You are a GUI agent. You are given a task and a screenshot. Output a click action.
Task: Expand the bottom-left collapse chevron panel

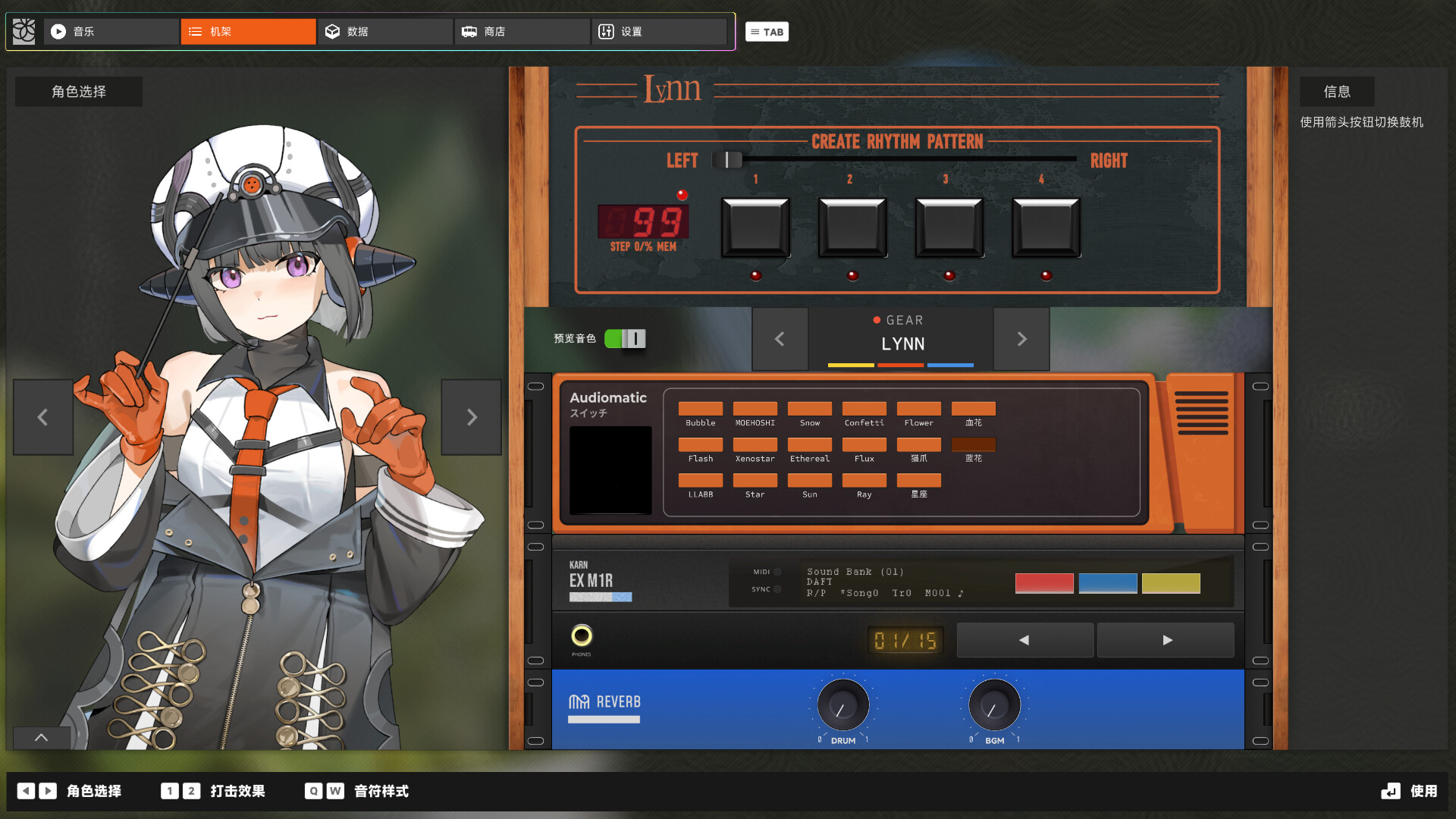(42, 737)
